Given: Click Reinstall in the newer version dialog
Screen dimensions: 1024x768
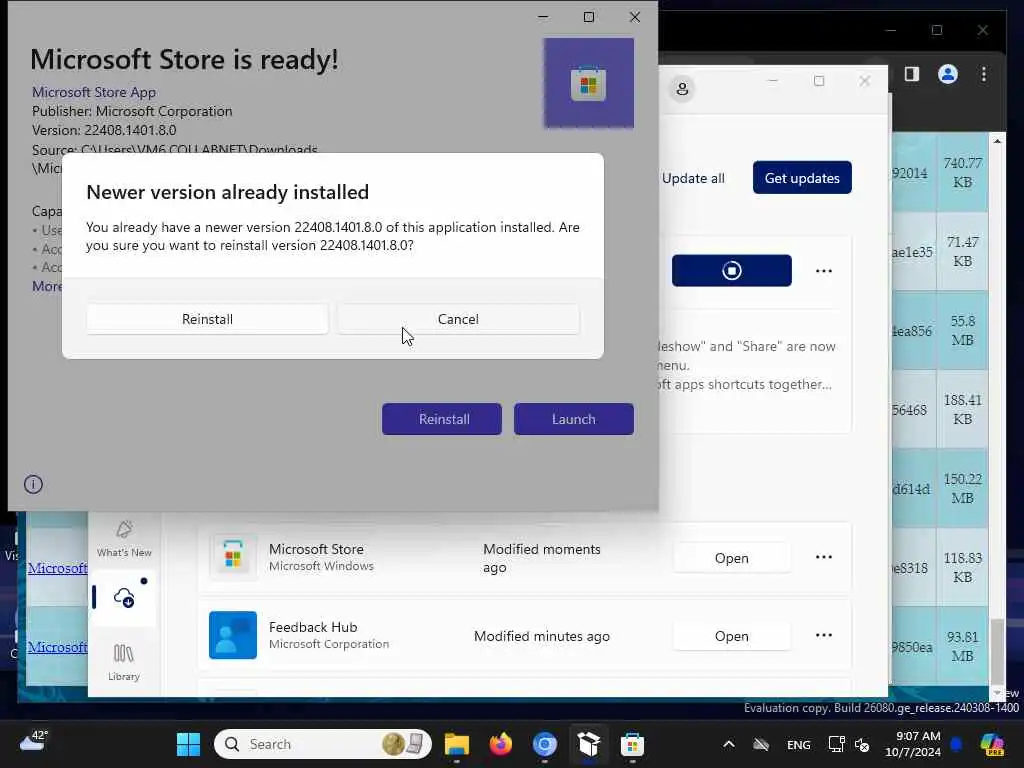Looking at the screenshot, I should coord(207,319).
